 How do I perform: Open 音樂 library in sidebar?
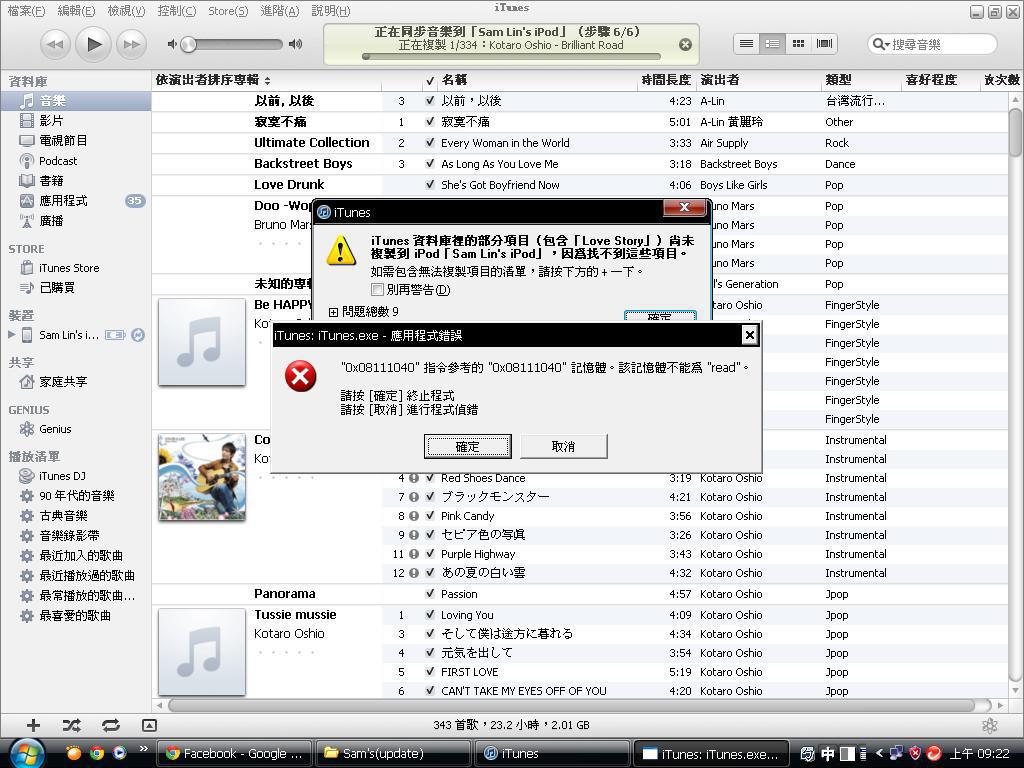coord(76,101)
